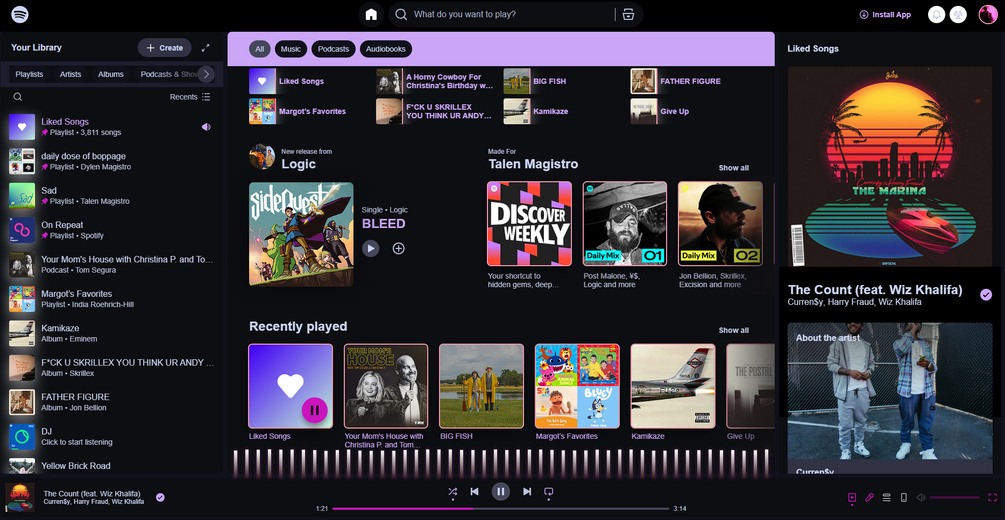This screenshot has width=1005, height=520.
Task: Adjust the volume slider
Action: (x=955, y=498)
